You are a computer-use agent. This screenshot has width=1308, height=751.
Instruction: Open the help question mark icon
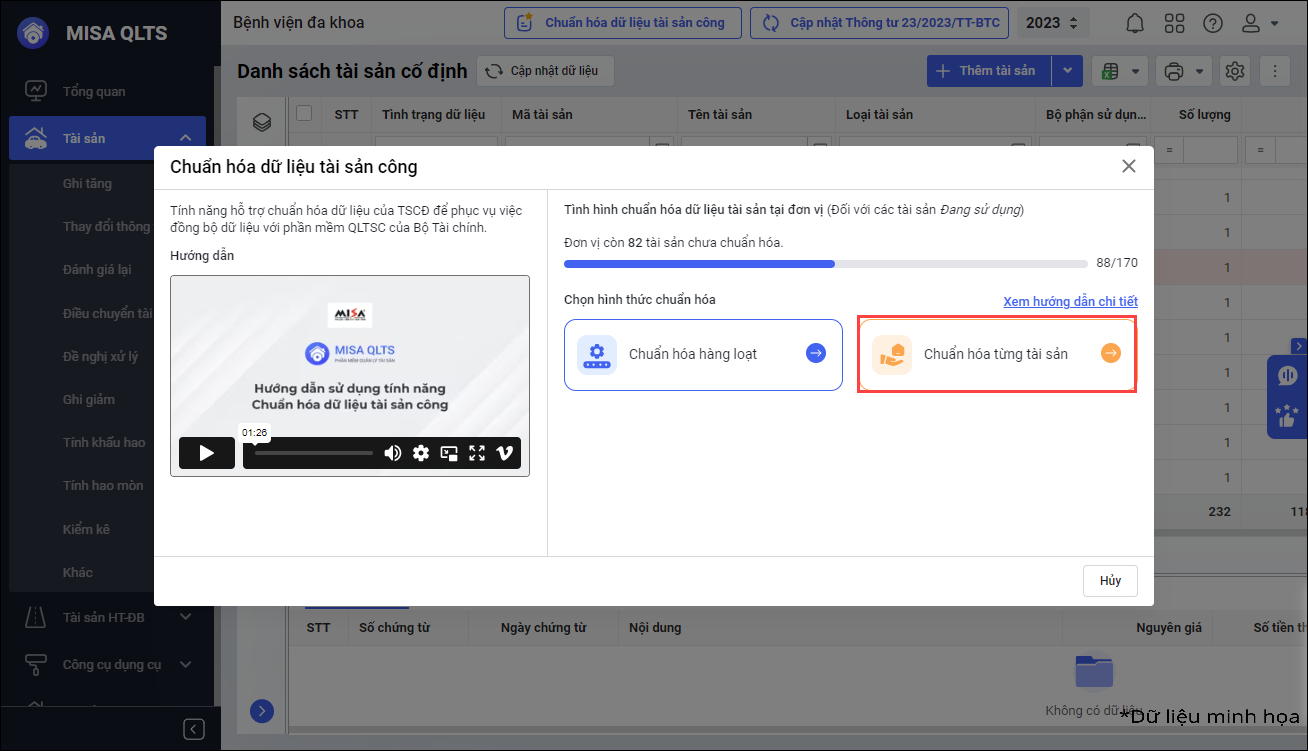[1212, 23]
